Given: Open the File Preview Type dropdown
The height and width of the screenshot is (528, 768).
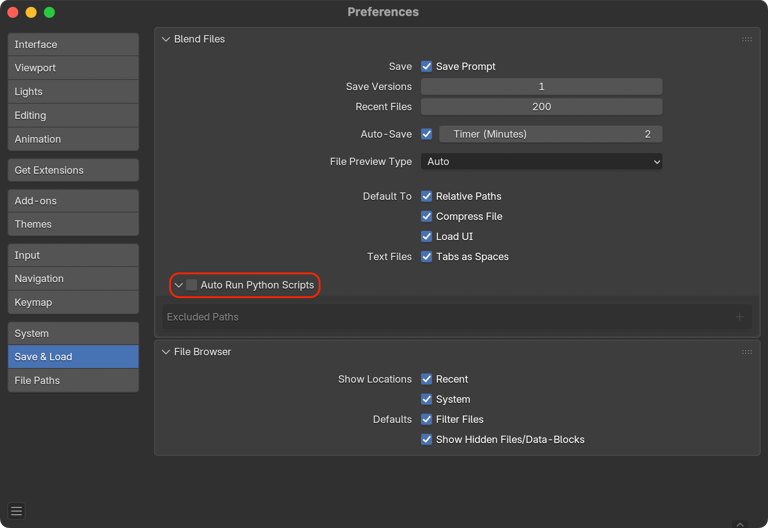Looking at the screenshot, I should point(541,162).
